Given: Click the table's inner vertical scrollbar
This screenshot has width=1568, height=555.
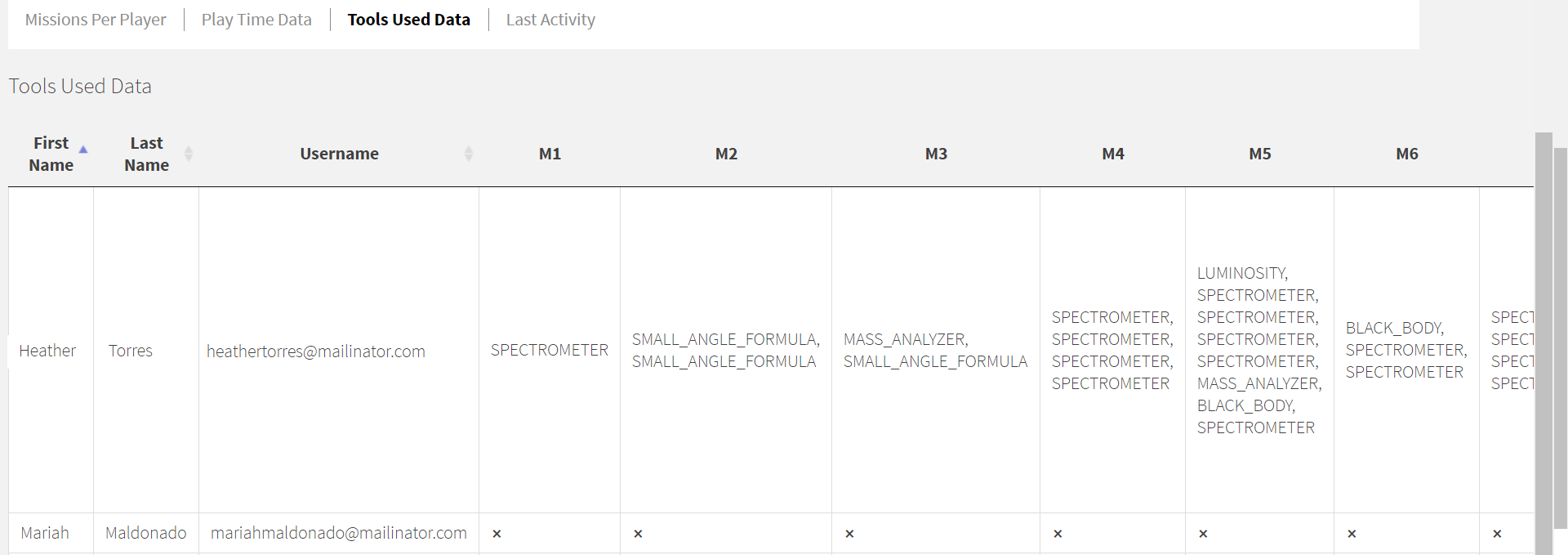Looking at the screenshot, I should [x=1543, y=343].
